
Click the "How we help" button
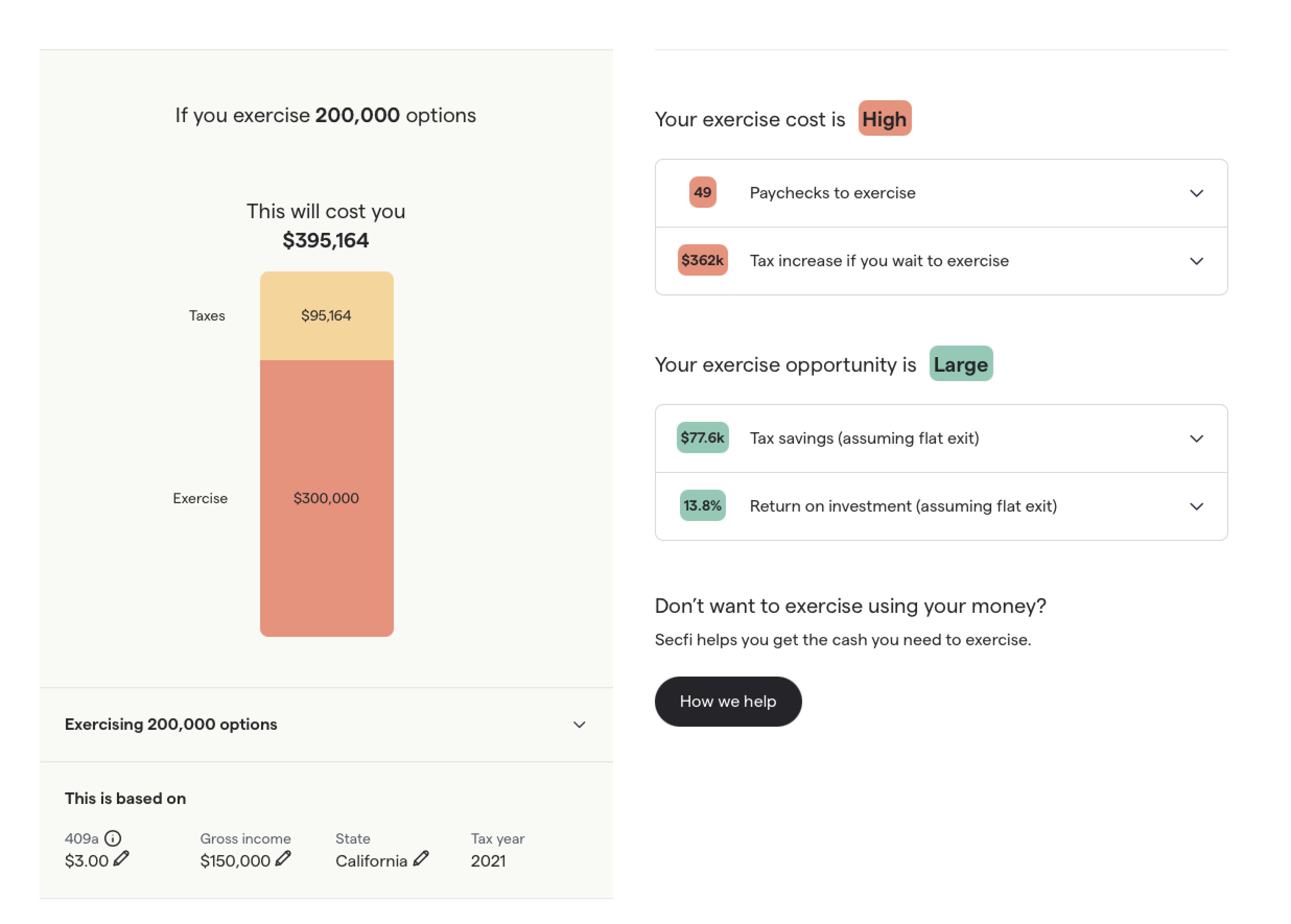click(x=728, y=702)
